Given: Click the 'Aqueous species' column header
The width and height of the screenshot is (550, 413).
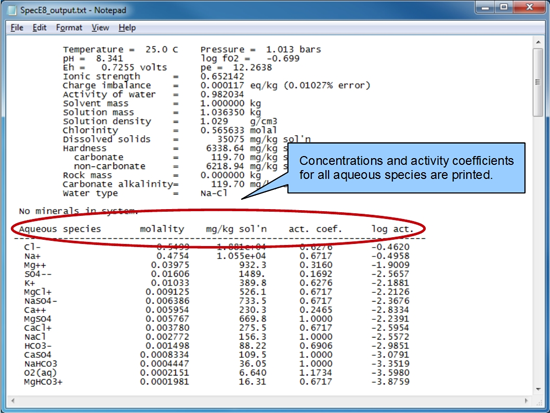Looking at the screenshot, I should pos(60,229).
